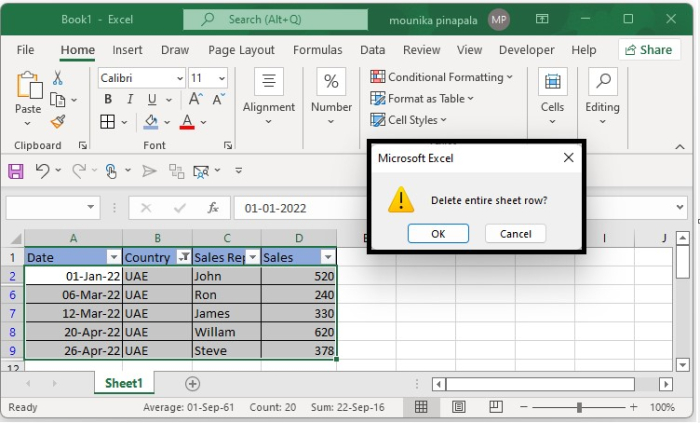Click the vertical scrollbar down arrow

pyautogui.click(x=683, y=365)
